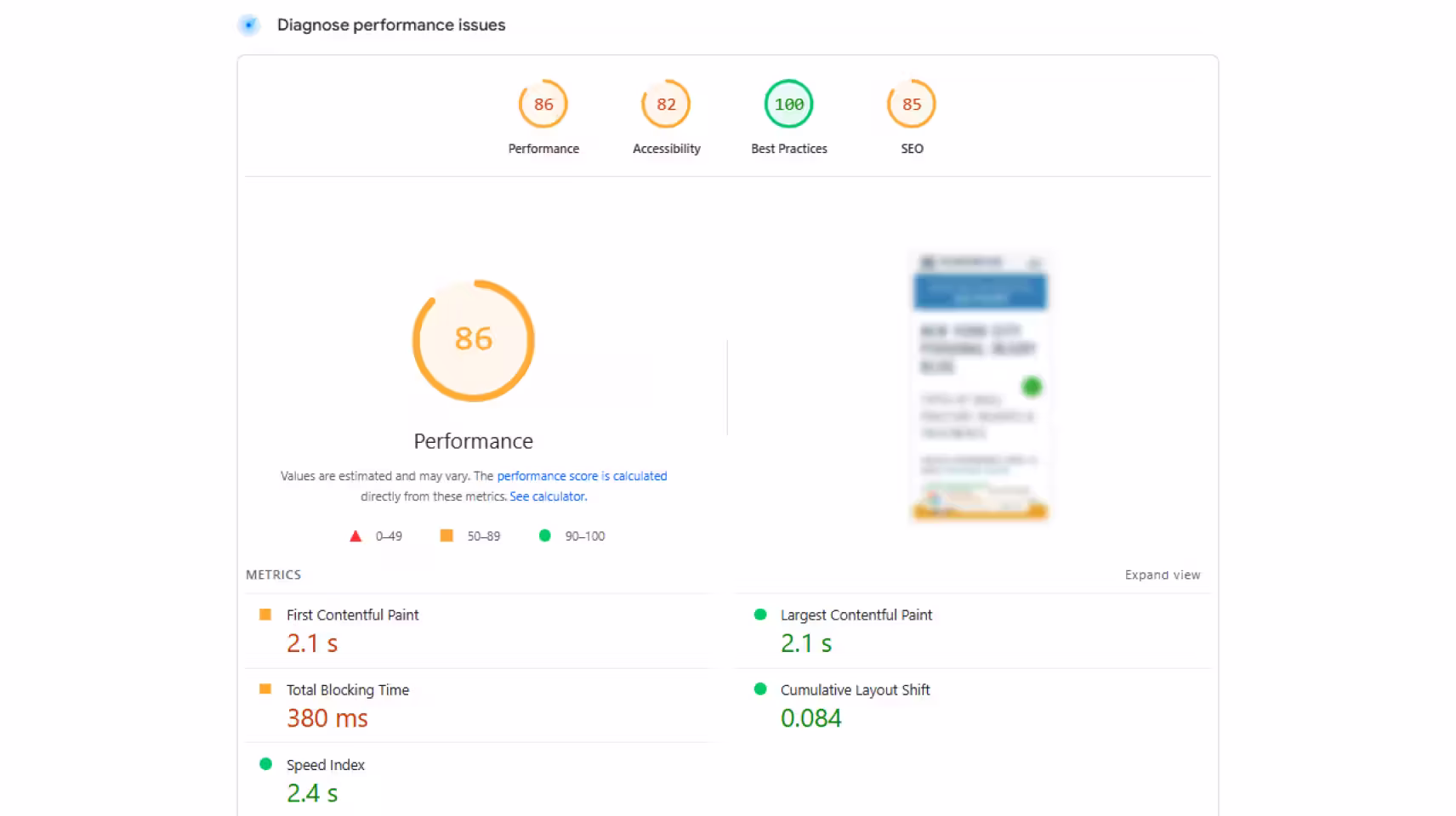Click the green dot beside Cumulative Layout Shift
This screenshot has height=816, width=1456.
760,688
